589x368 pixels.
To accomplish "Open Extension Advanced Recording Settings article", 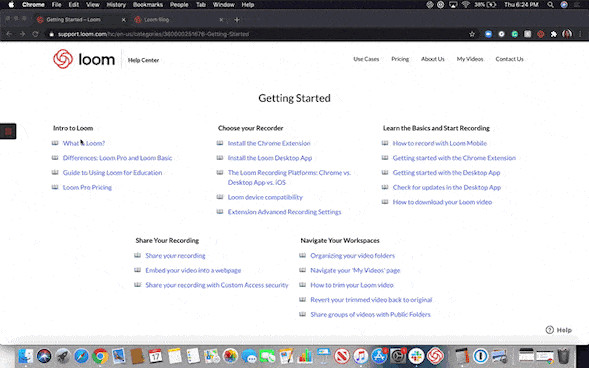I will [x=284, y=212].
